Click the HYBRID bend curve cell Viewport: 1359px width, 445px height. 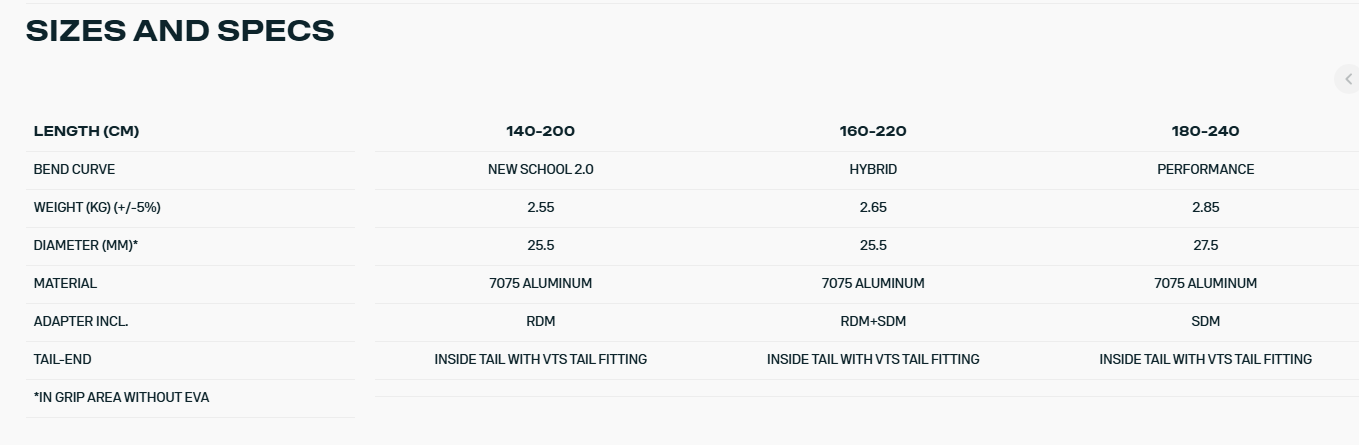click(873, 169)
